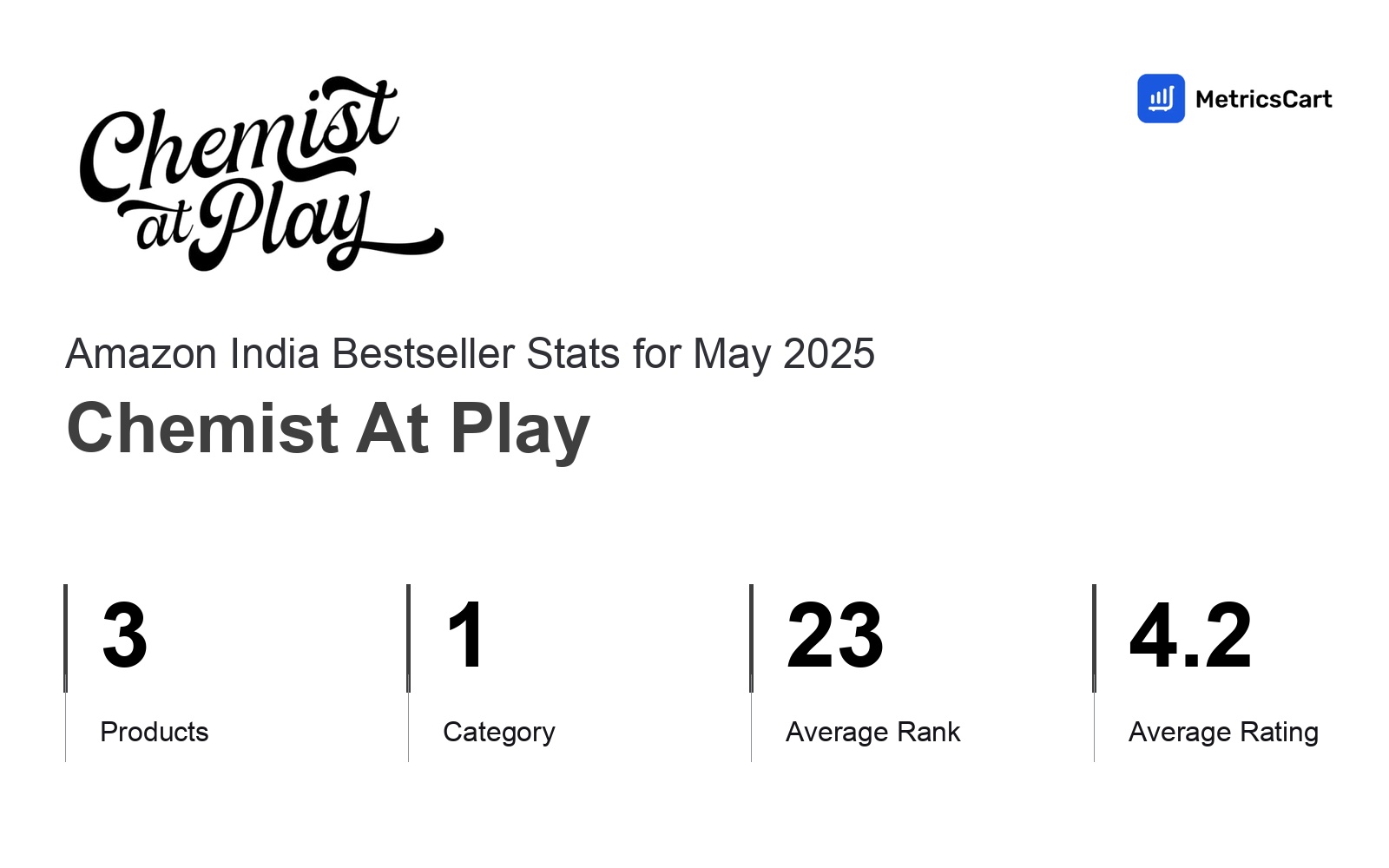Click the vertical divider beside Average Rating
The image size is (1389, 868).
point(1094,673)
